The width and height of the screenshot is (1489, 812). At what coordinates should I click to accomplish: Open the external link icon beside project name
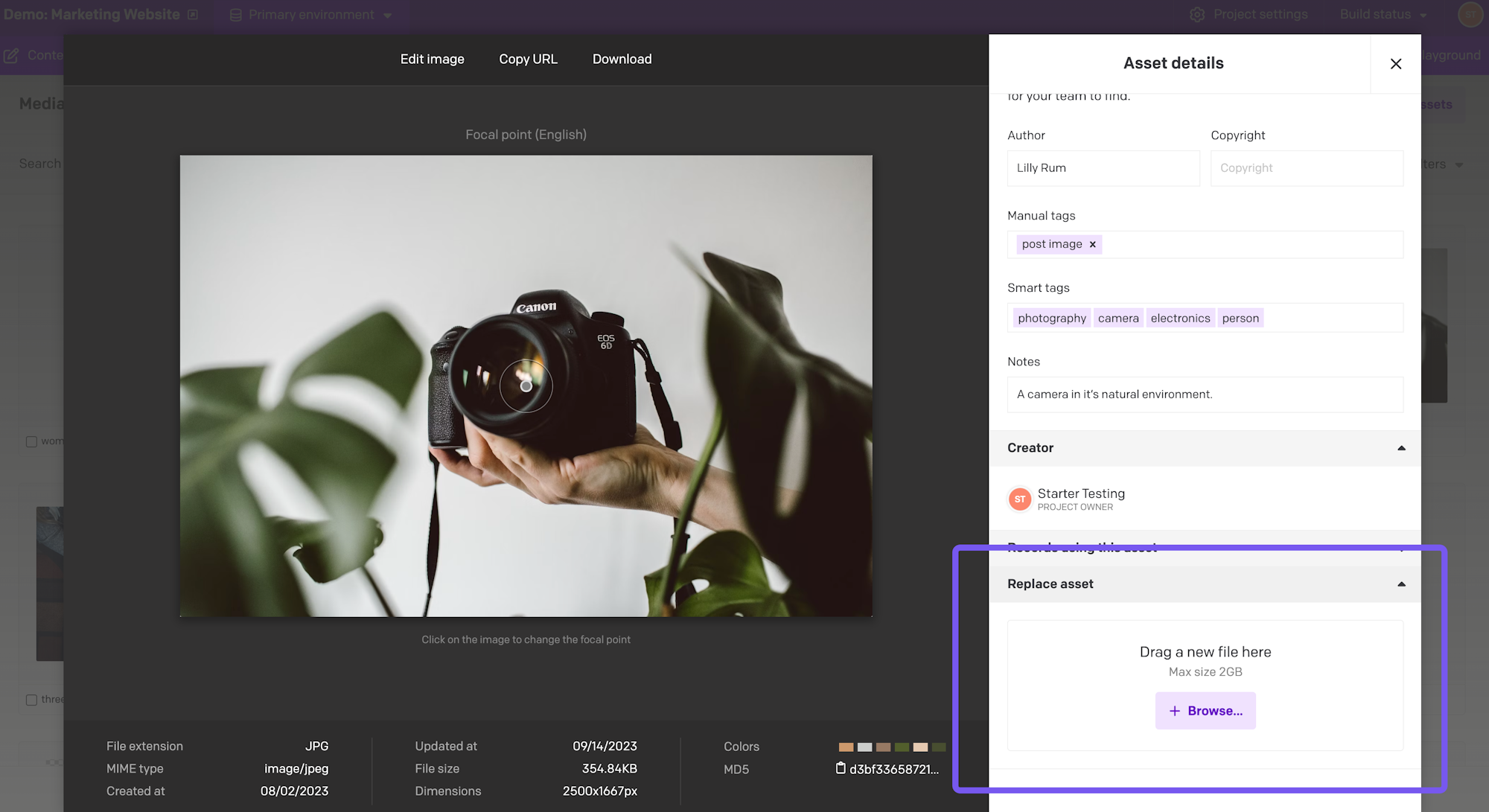coord(193,15)
